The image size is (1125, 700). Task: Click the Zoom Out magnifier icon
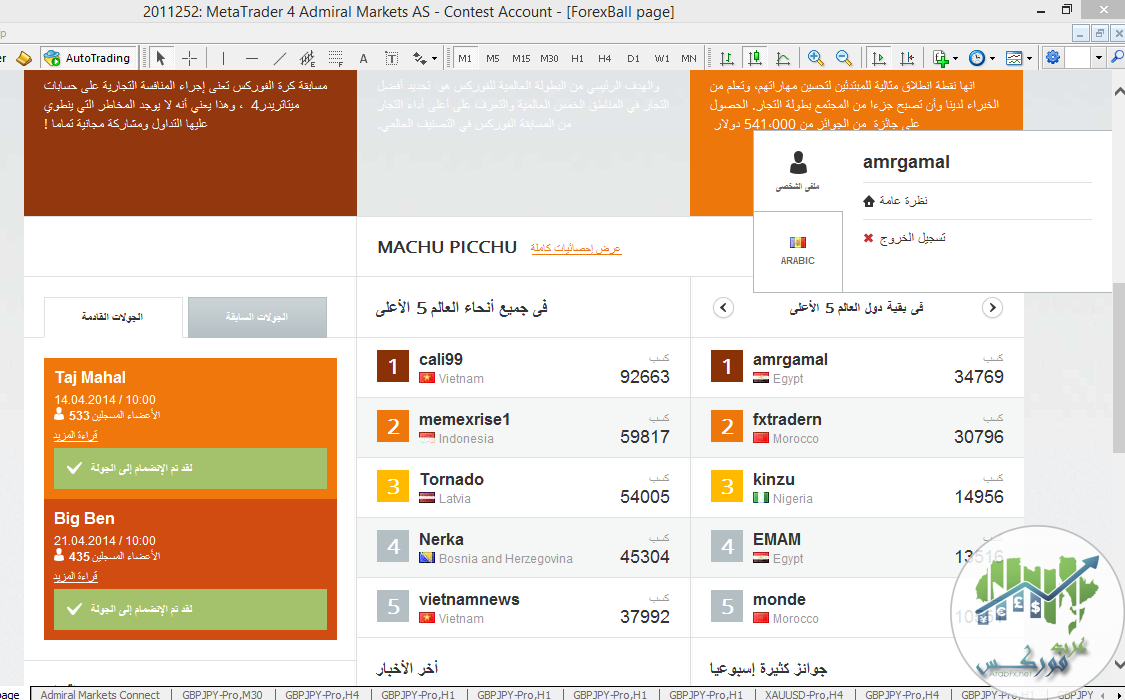click(x=843, y=58)
